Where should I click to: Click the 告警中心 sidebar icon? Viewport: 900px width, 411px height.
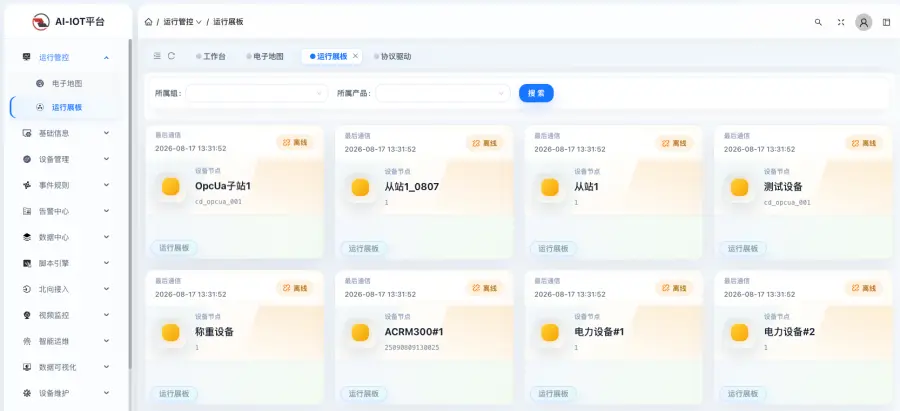click(26, 211)
